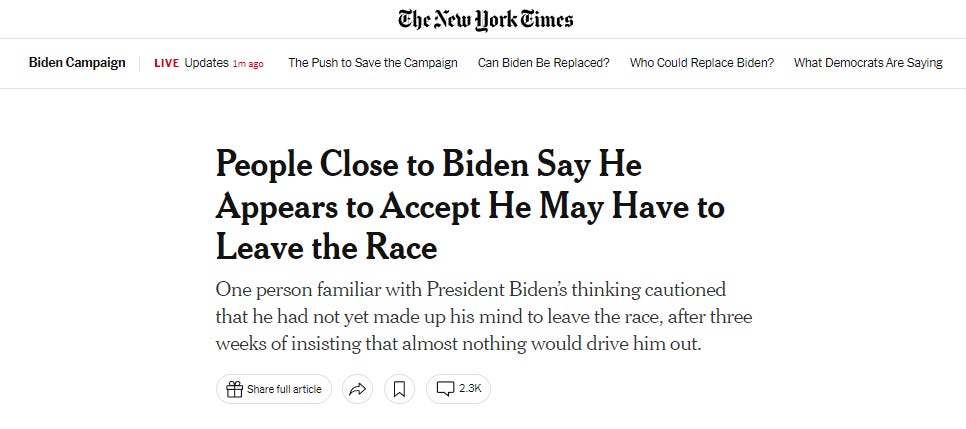Click the headline 'People Close to Biden Say He'
The image size is (966, 429).
[428, 165]
